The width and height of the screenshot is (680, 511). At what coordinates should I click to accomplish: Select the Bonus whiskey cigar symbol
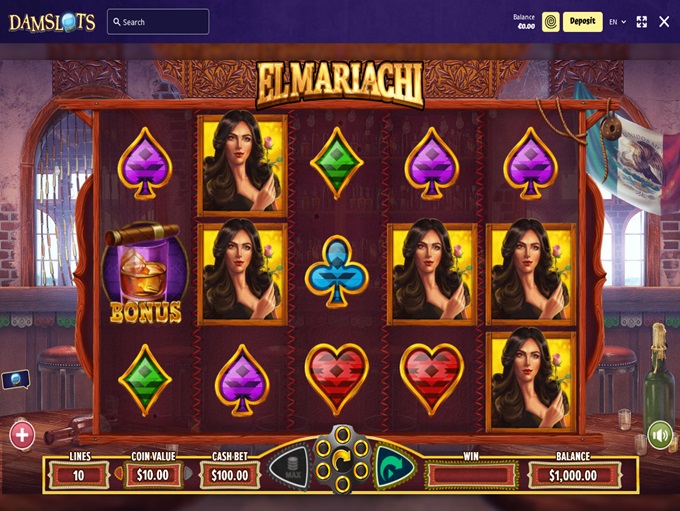pos(145,274)
